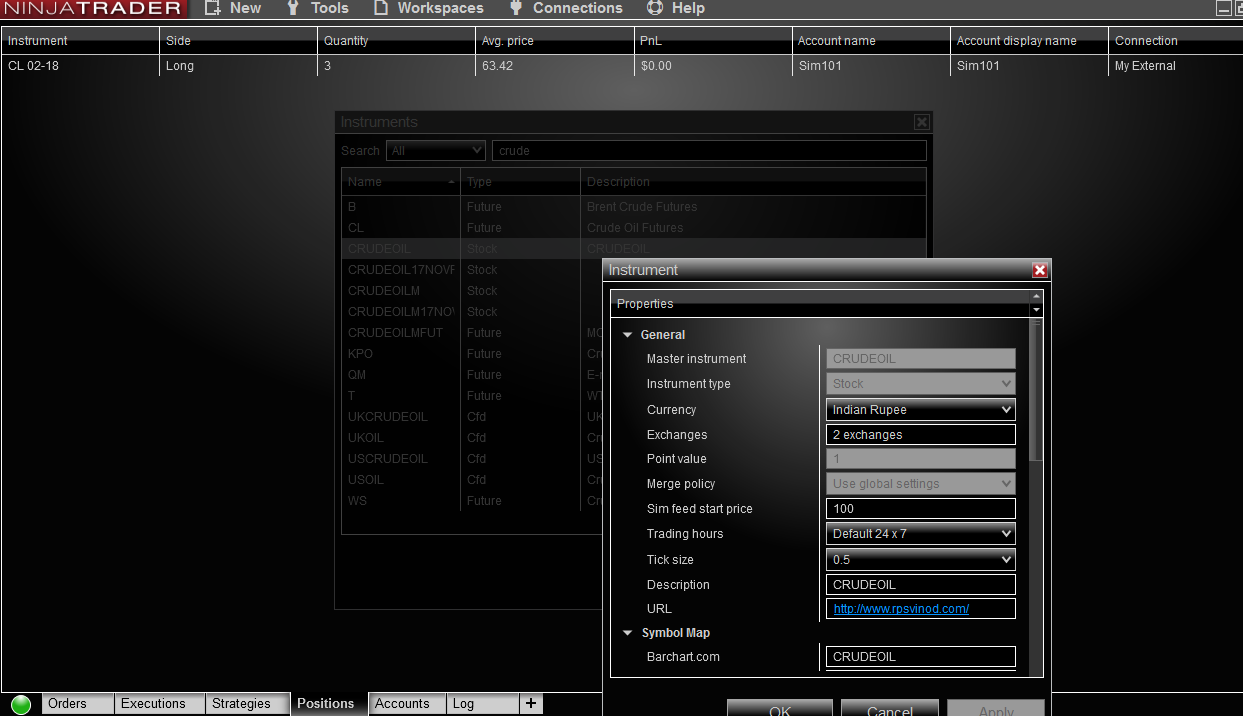Select the CRUDEOILMFUT future row
This screenshot has height=716, width=1243.
pos(472,333)
